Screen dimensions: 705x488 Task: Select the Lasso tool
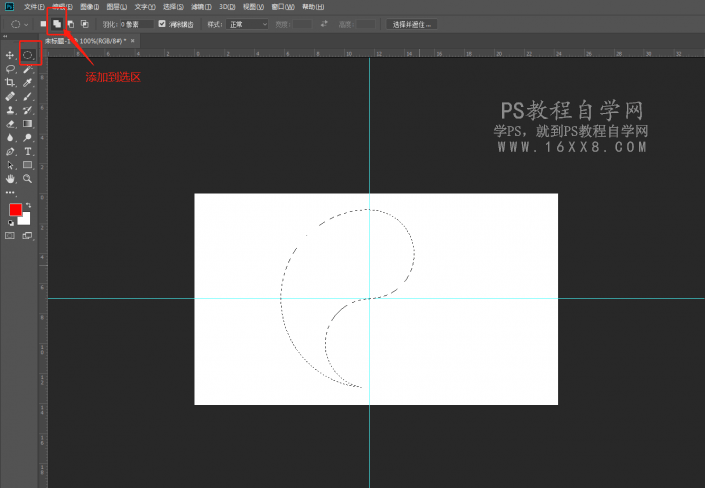click(9, 69)
